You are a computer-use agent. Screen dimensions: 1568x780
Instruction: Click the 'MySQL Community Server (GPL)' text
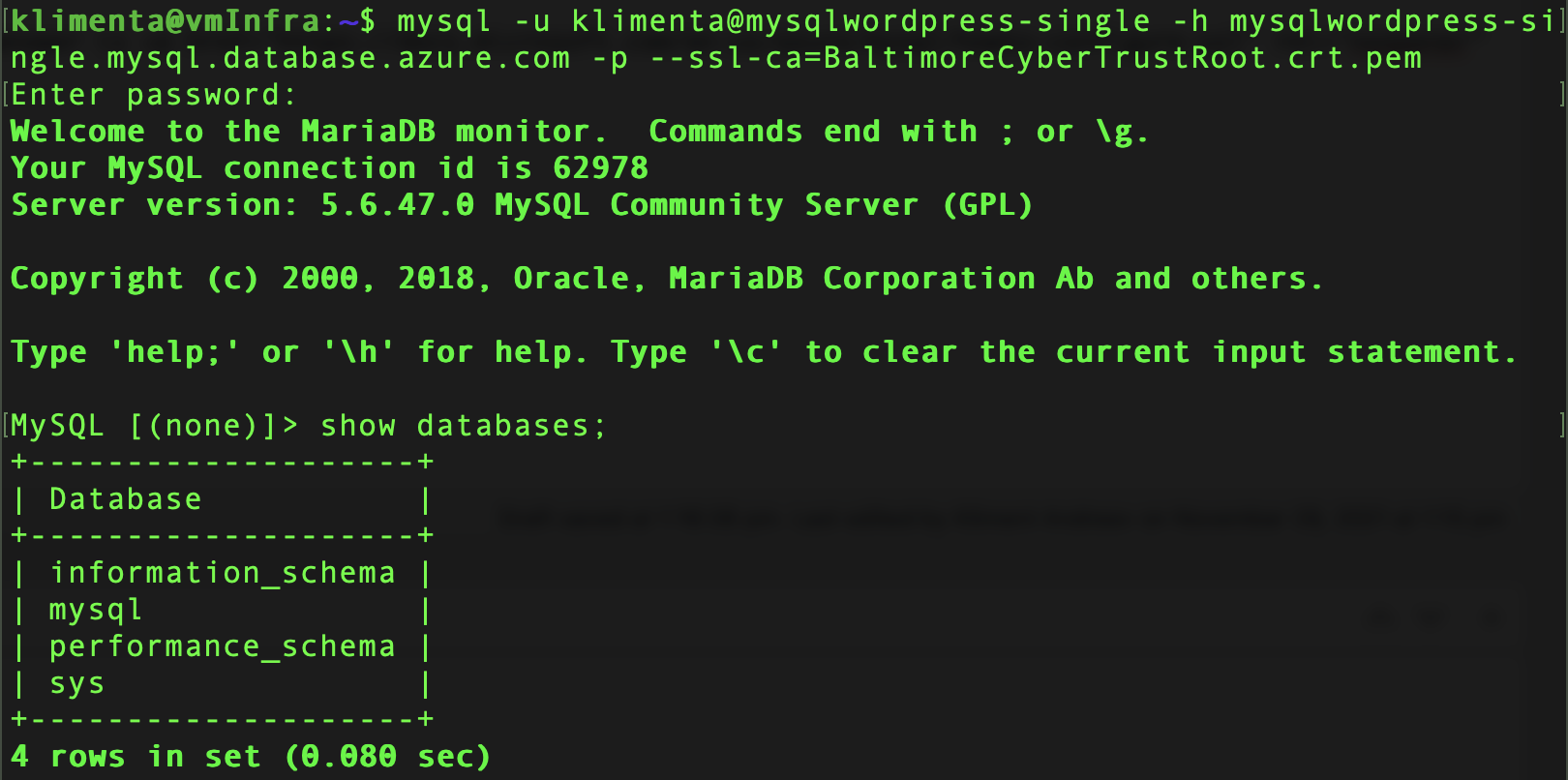(764, 205)
